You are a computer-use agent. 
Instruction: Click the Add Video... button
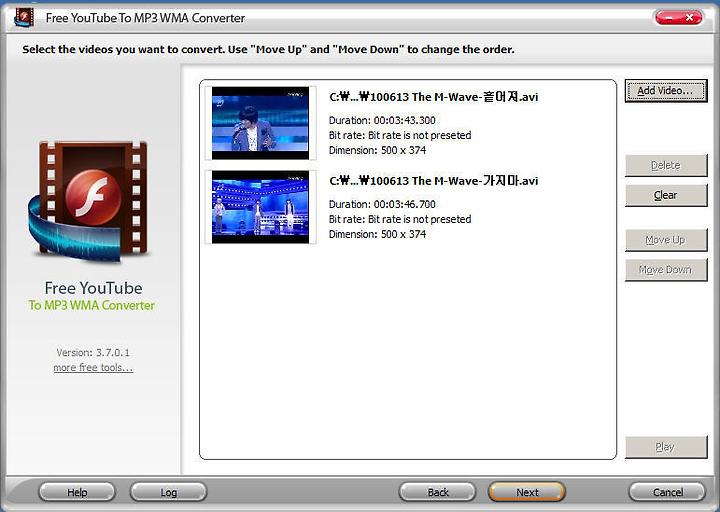click(665, 90)
